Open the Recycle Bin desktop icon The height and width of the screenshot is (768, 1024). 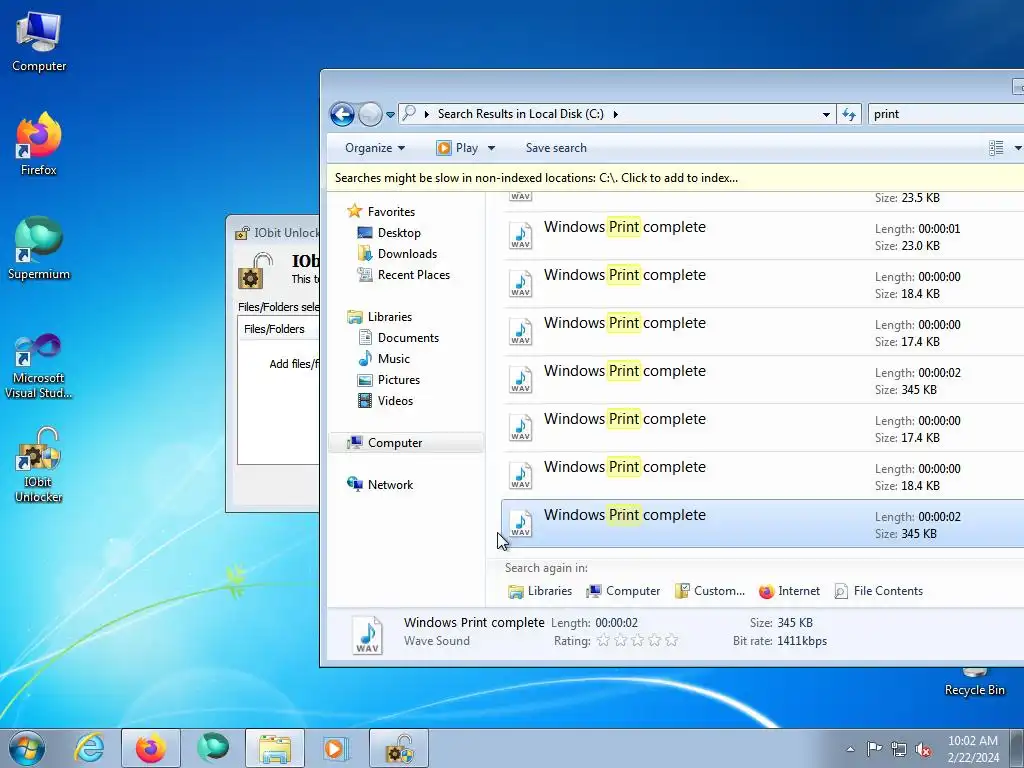974,683
